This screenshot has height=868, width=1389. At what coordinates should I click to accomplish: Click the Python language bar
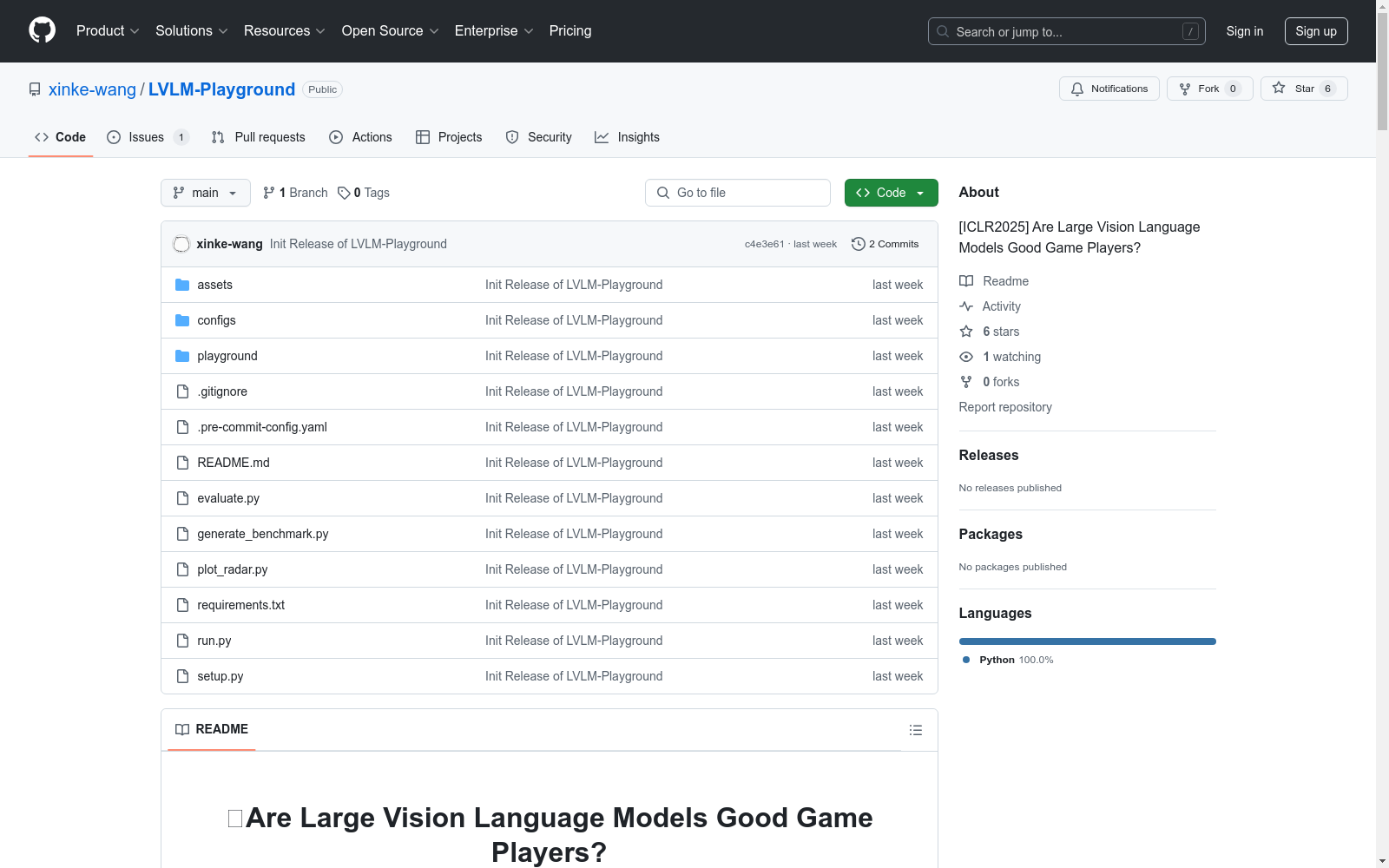(1088, 641)
